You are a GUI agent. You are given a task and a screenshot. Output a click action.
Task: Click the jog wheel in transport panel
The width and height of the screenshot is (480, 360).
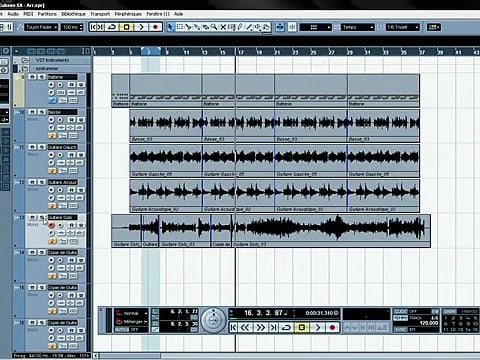point(213,321)
